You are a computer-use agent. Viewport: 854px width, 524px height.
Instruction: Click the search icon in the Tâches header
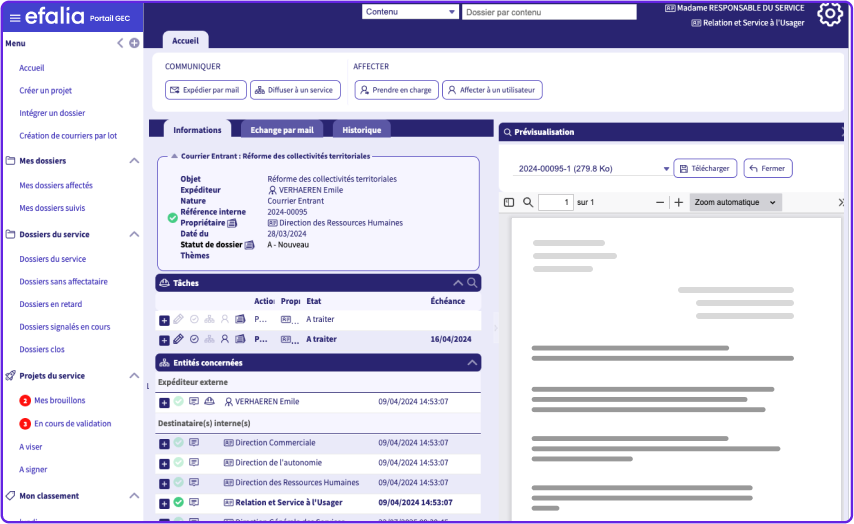pyautogui.click(x=472, y=283)
